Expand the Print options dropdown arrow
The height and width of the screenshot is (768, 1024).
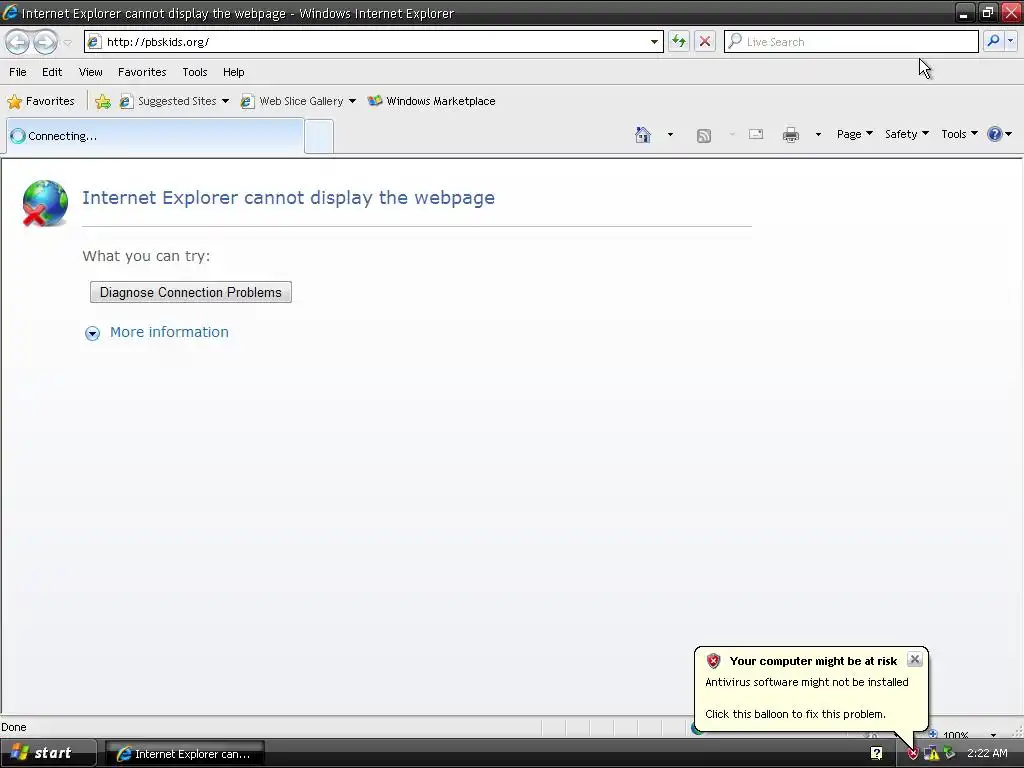coord(818,135)
